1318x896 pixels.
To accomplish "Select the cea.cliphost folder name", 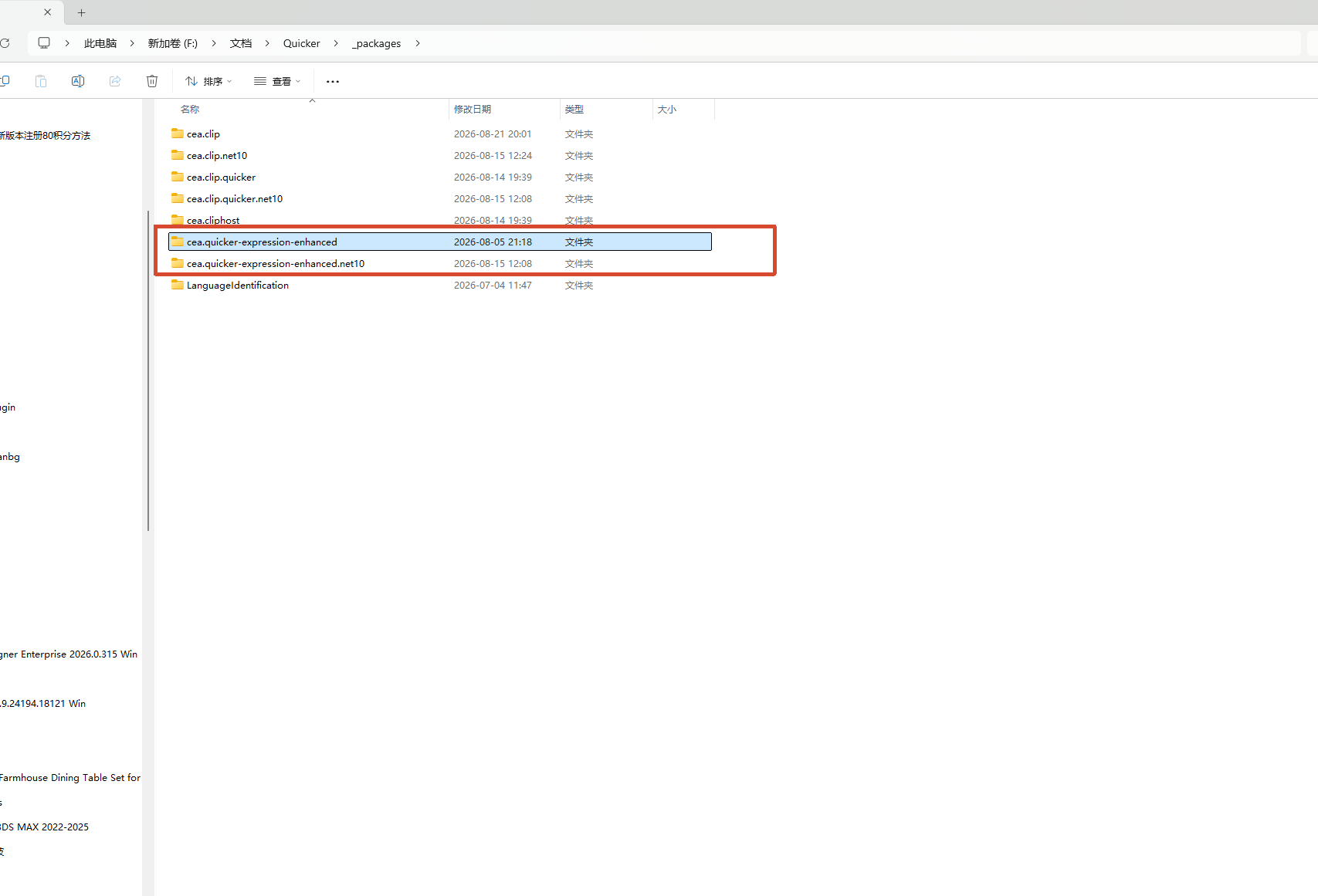I will 213,220.
